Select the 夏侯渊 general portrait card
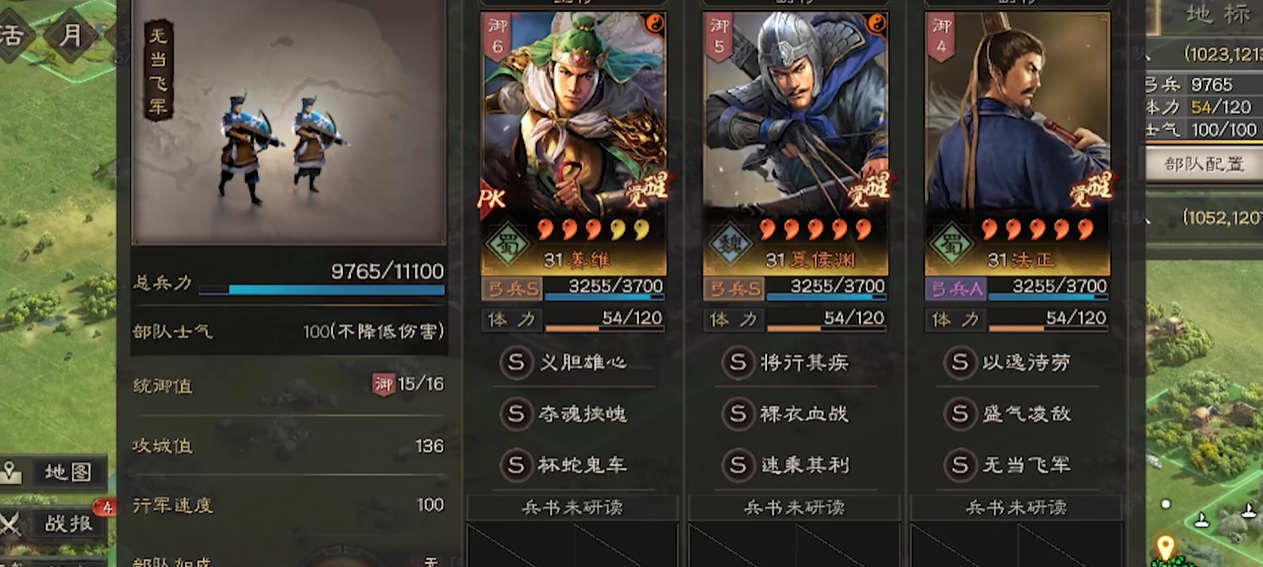1263x567 pixels. tap(795, 143)
